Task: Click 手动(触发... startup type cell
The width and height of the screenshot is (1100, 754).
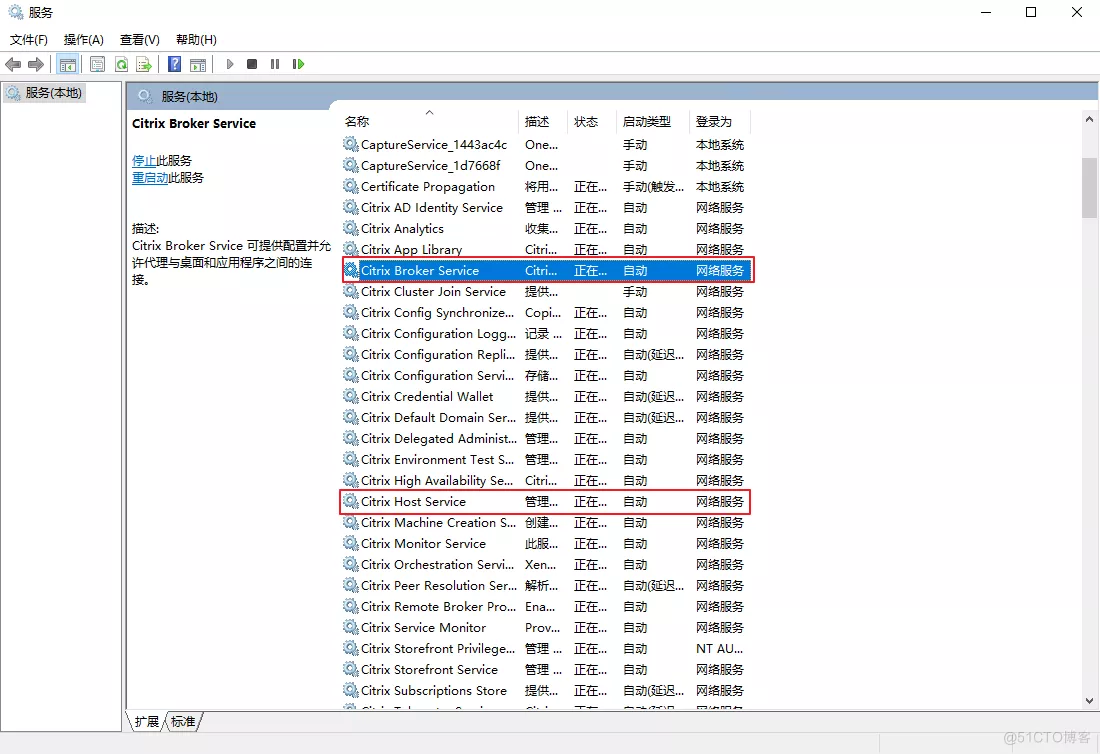Action: [653, 186]
